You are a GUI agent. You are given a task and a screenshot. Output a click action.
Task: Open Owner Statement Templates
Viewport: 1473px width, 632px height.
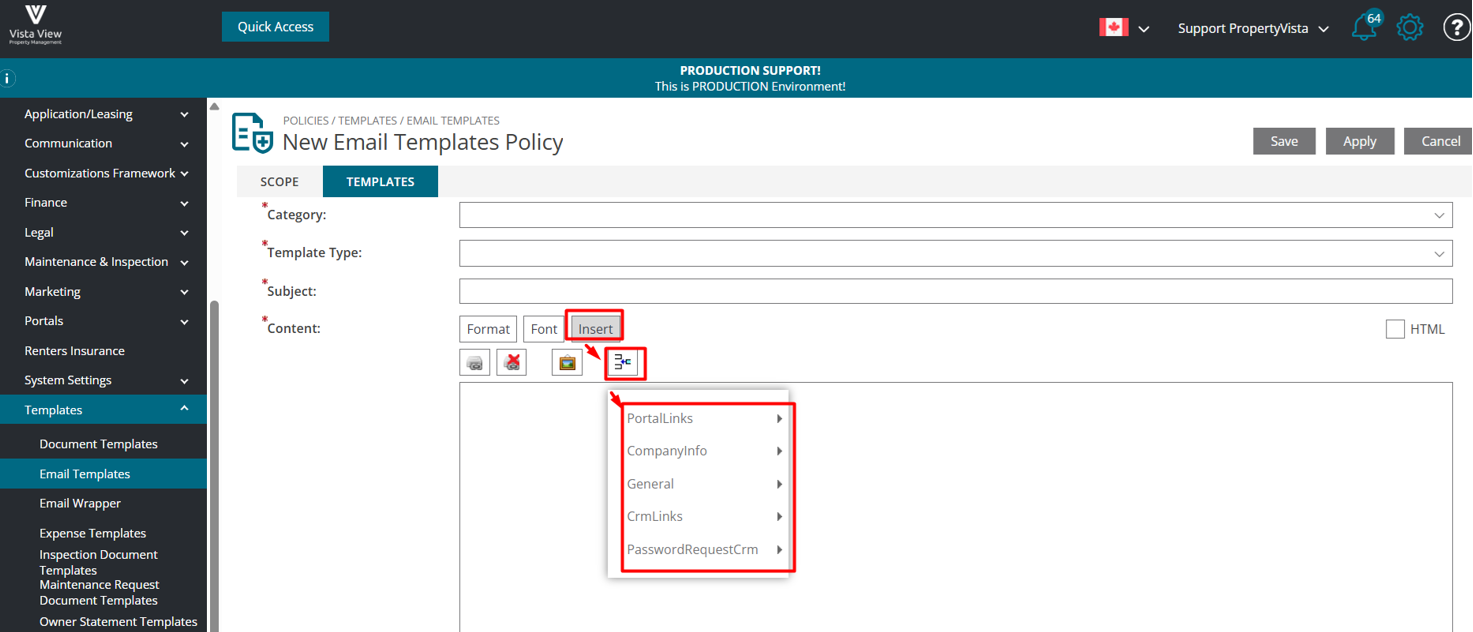pos(118,621)
